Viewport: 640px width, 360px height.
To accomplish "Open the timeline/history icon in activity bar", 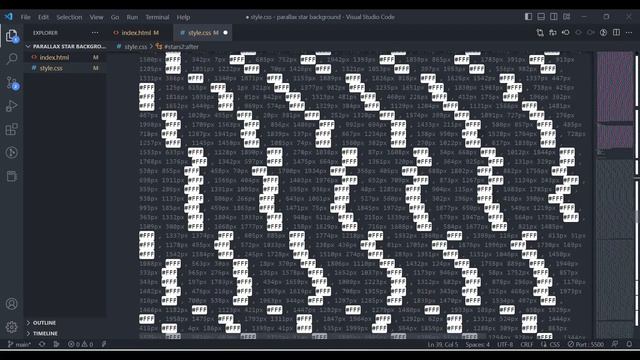I will point(12,153).
